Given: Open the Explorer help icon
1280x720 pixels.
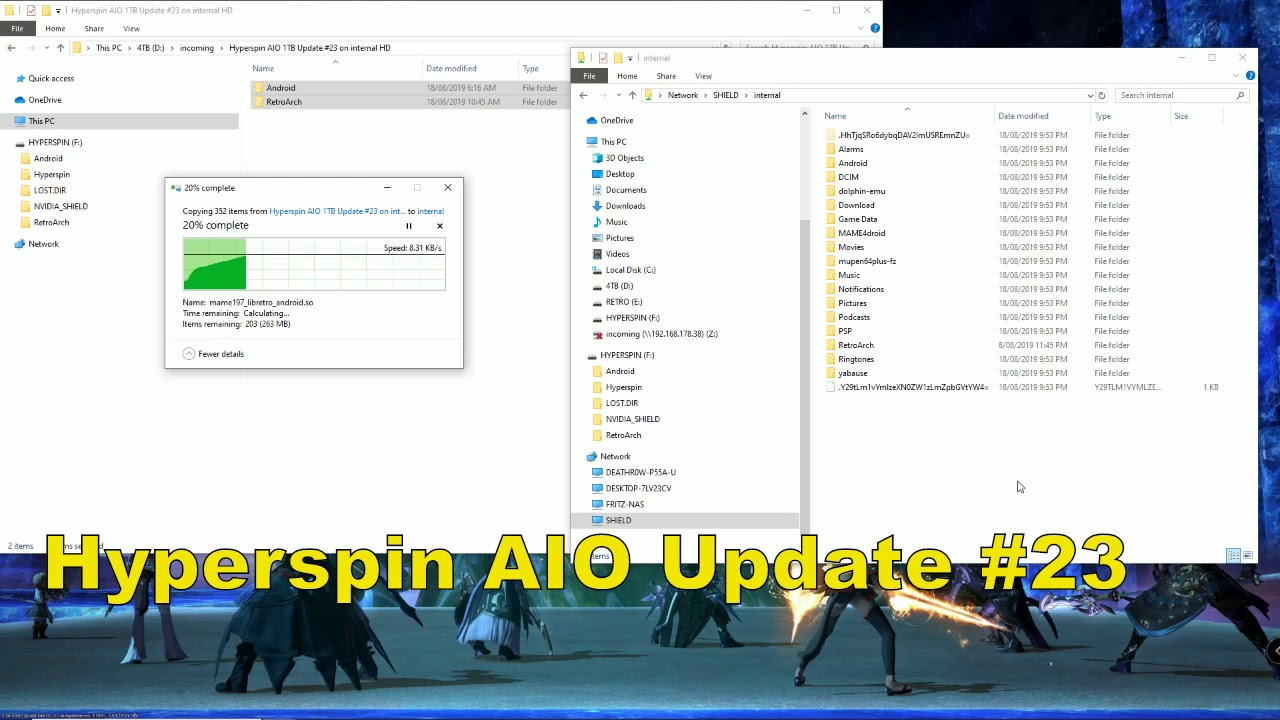Looking at the screenshot, I should pyautogui.click(x=1250, y=76).
